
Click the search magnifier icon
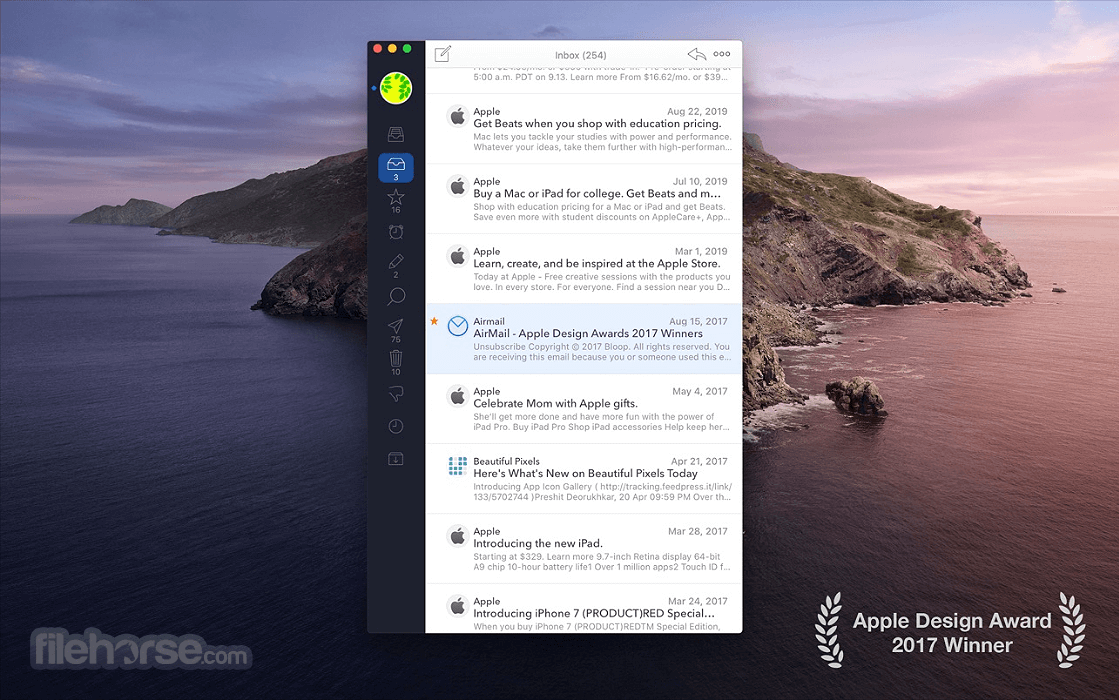pyautogui.click(x=396, y=296)
